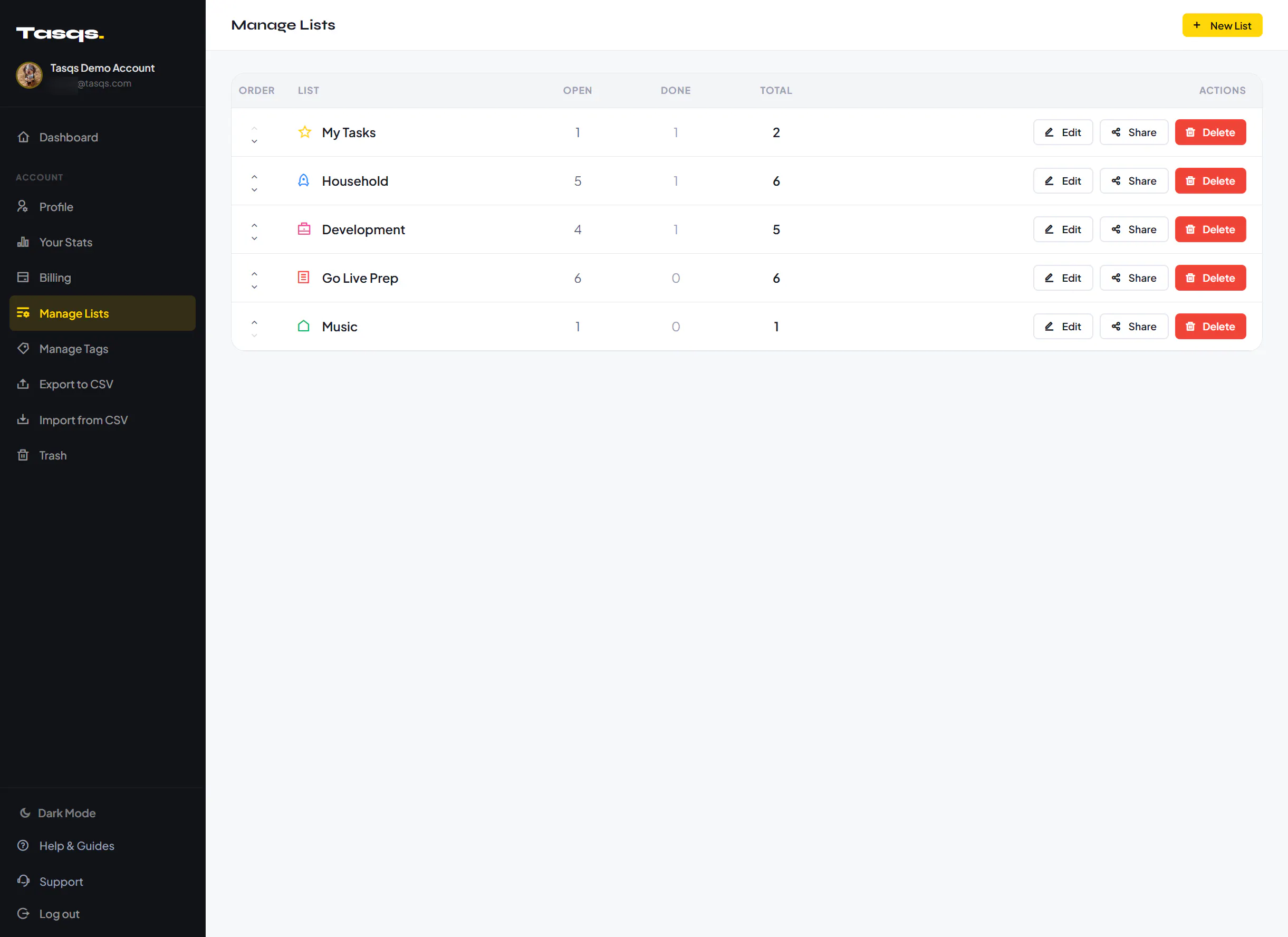The image size is (1288, 937).
Task: Click the green house icon beside Music
Action: click(x=304, y=326)
